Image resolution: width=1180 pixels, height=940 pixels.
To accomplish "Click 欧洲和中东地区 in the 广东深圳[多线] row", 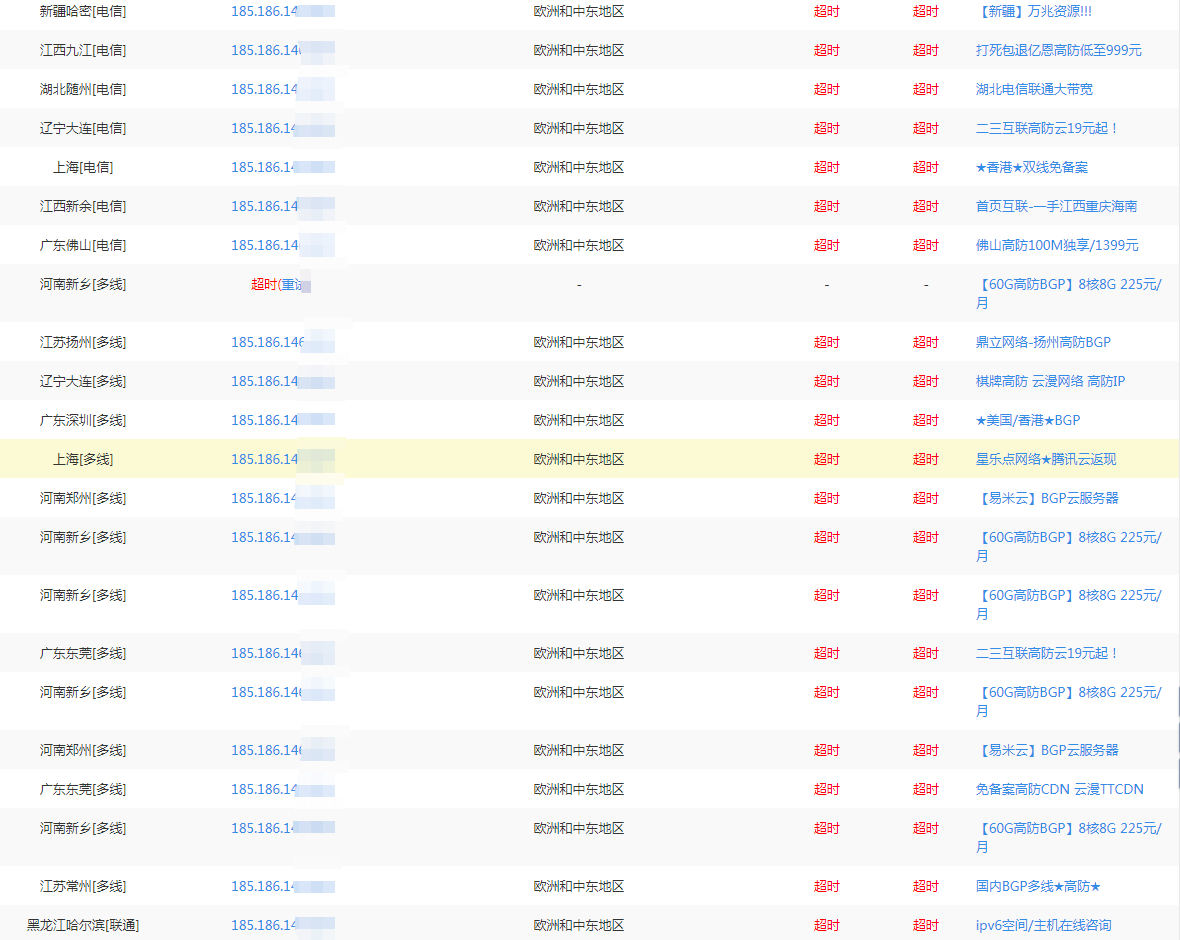I will pyautogui.click(x=579, y=421).
